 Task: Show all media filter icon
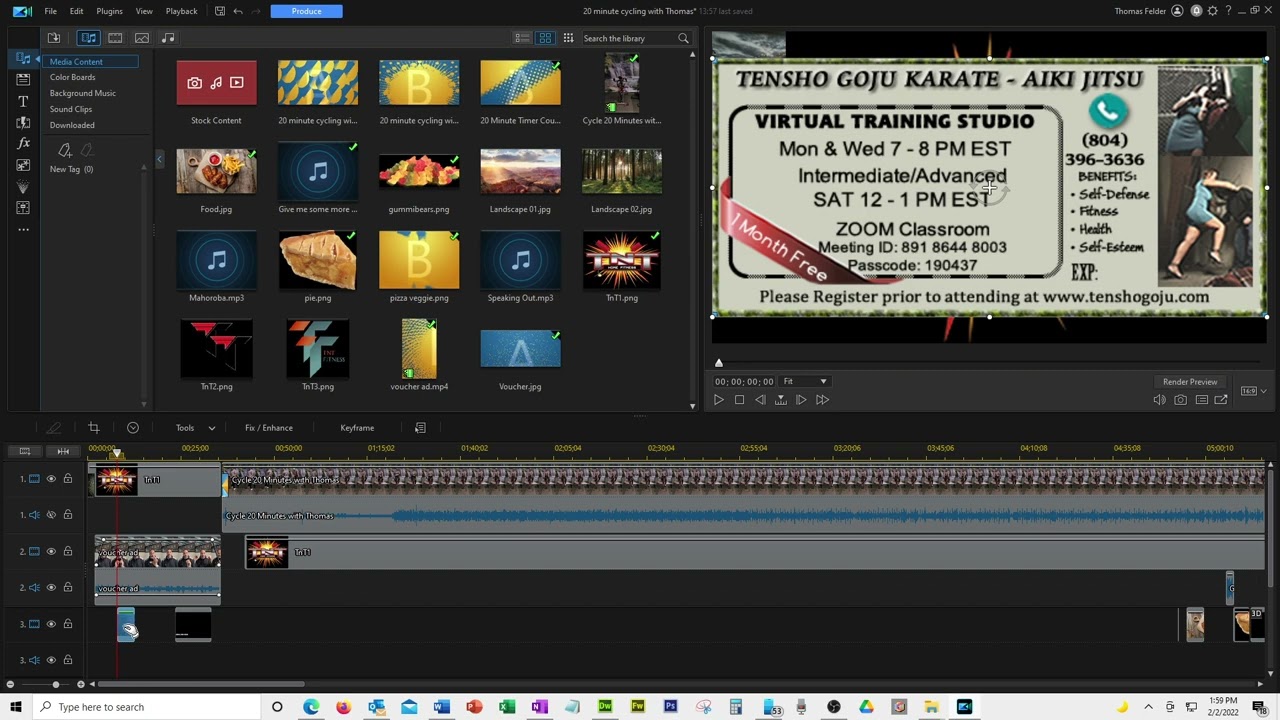click(x=89, y=38)
